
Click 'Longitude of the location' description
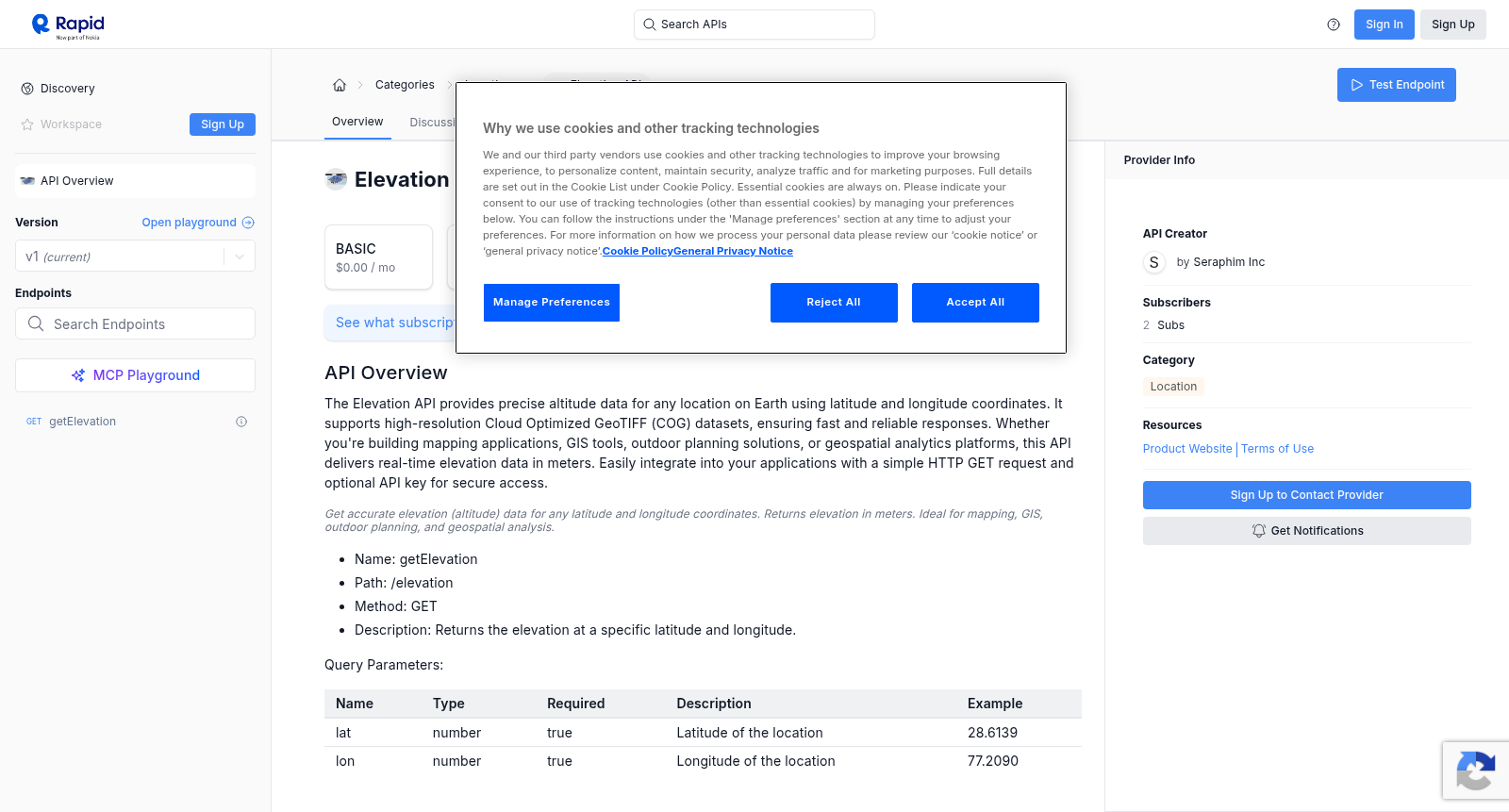(755, 761)
